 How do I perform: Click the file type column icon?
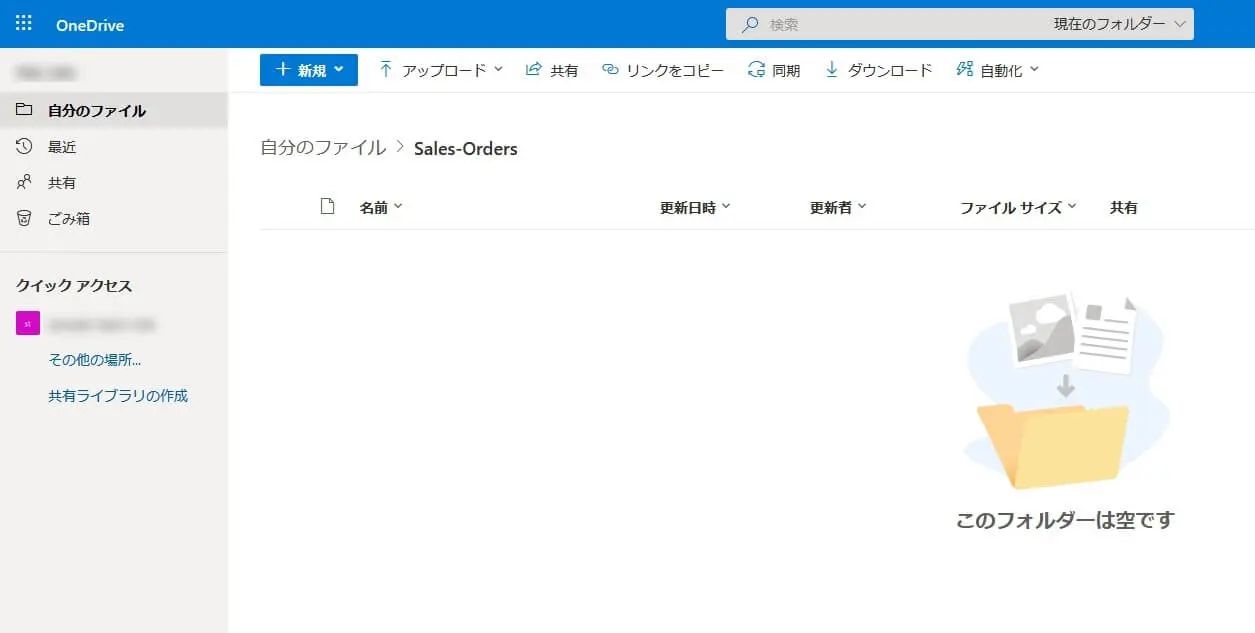click(327, 207)
